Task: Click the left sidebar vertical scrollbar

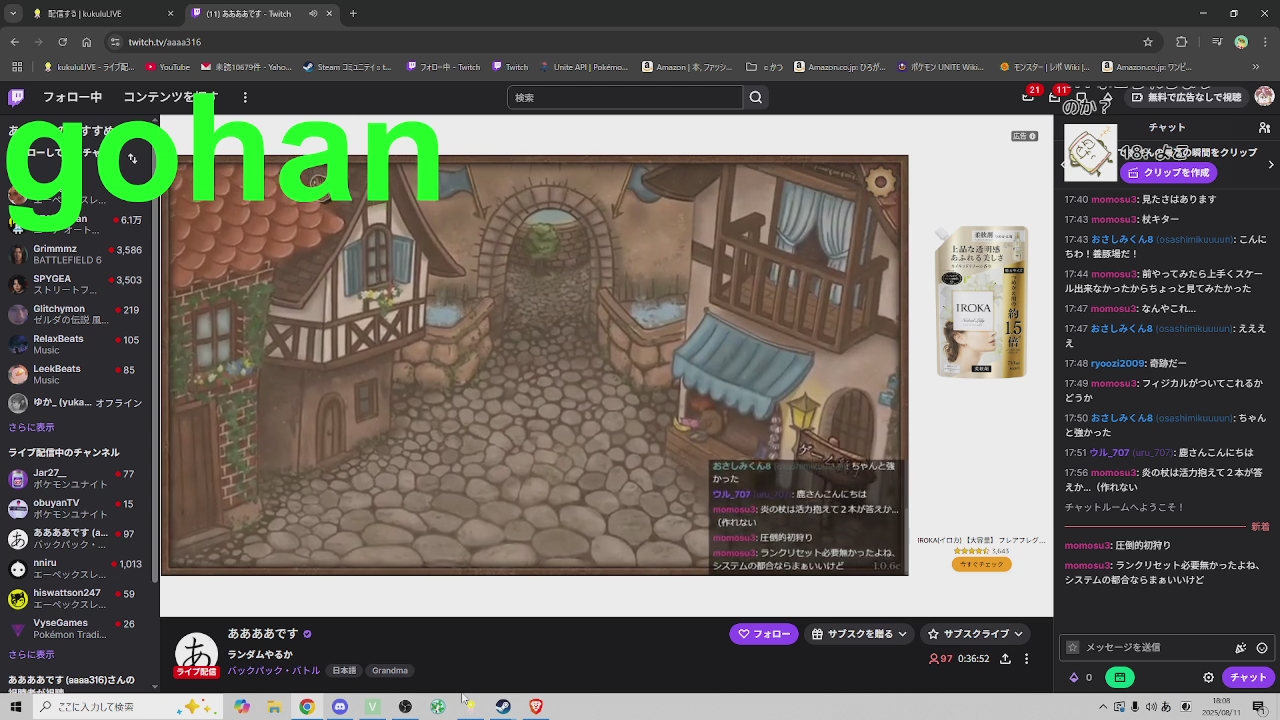Action: (155, 400)
